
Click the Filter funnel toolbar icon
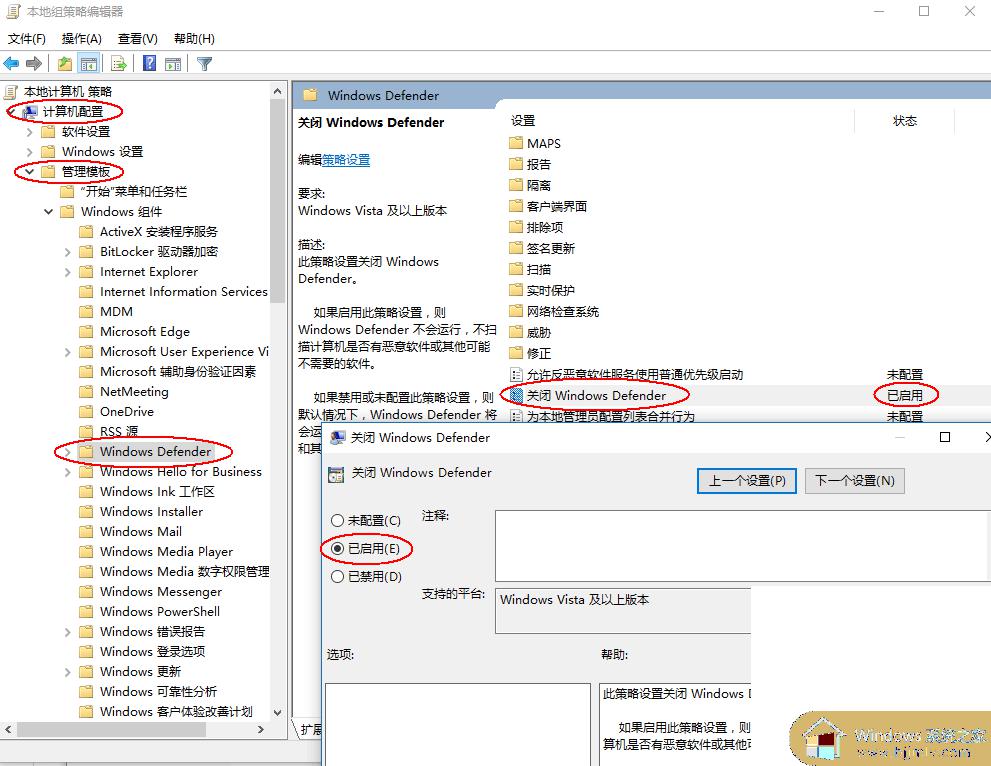tap(204, 63)
